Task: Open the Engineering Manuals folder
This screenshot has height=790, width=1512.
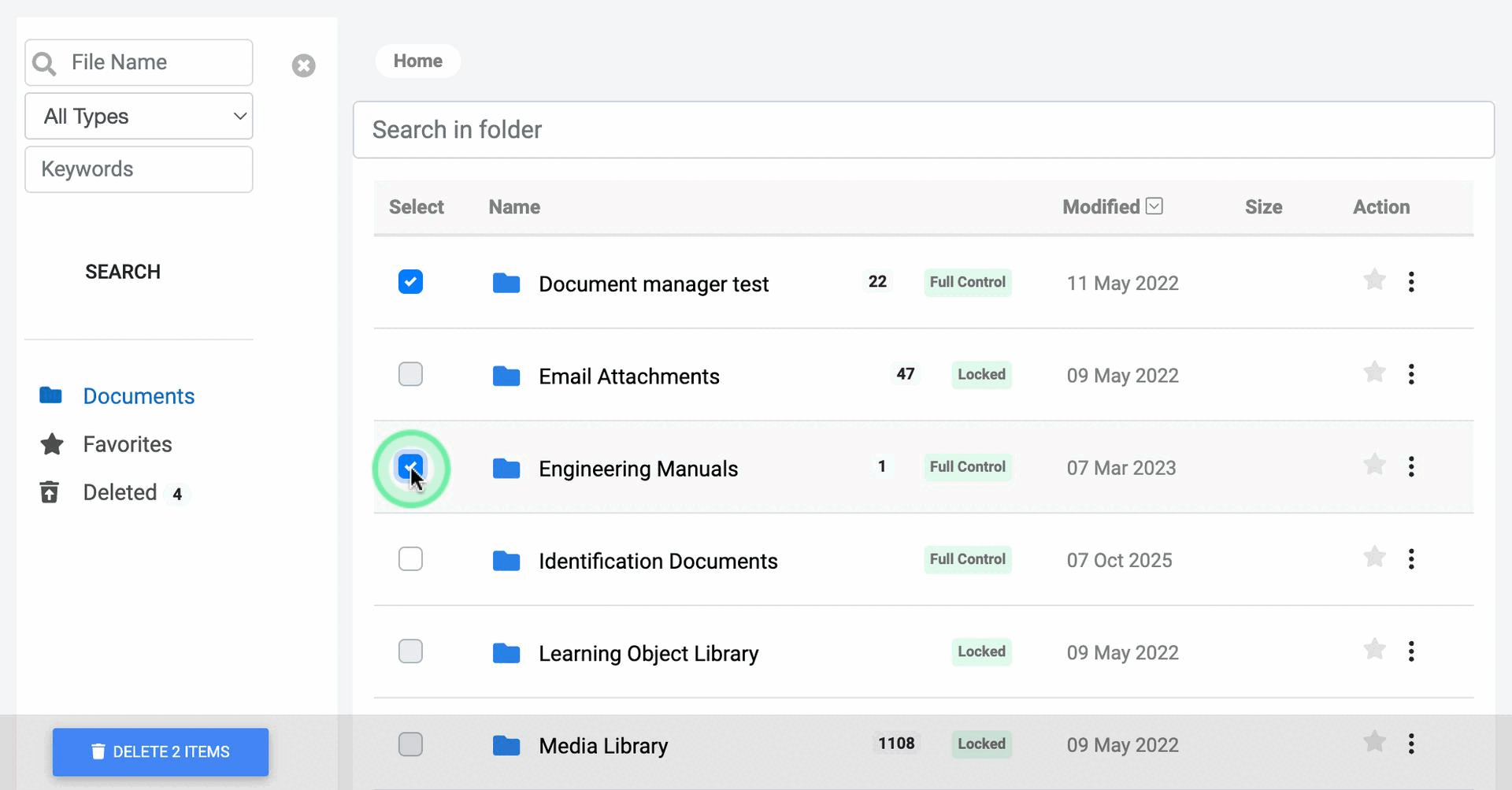Action: tap(639, 469)
